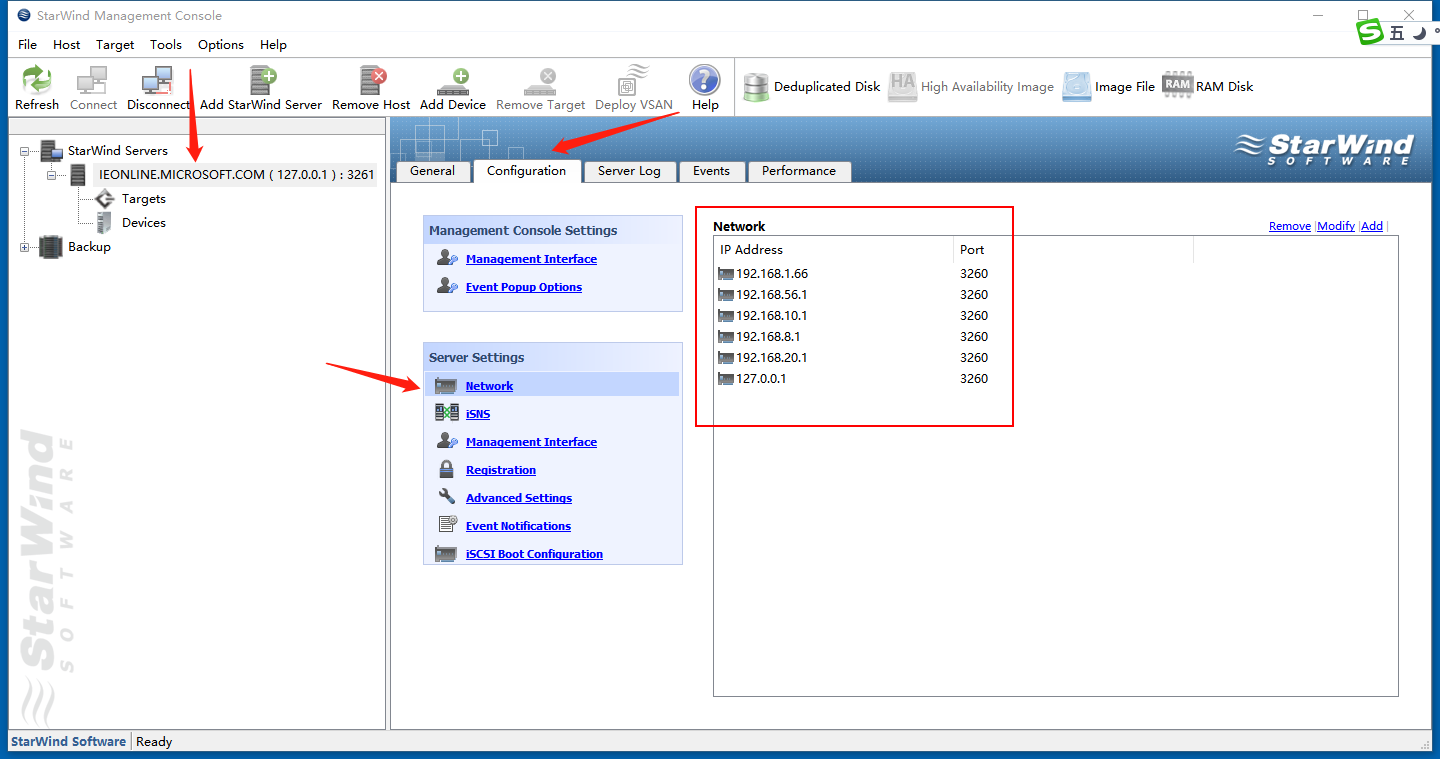Select the IEONLINE.MICROSOFT.COM server entry
Image resolution: width=1440 pixels, height=759 pixels.
click(x=237, y=175)
